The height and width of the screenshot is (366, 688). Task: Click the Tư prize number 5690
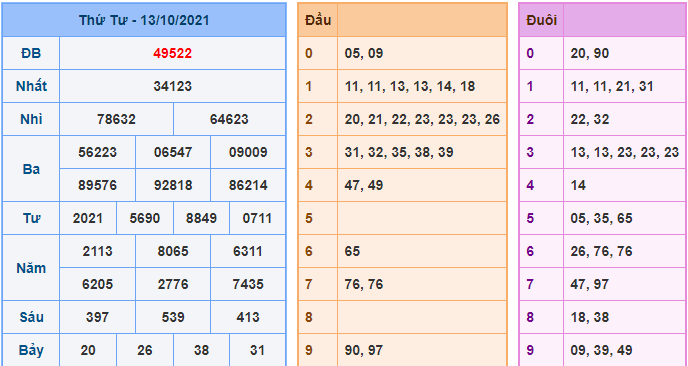pyautogui.click(x=145, y=218)
